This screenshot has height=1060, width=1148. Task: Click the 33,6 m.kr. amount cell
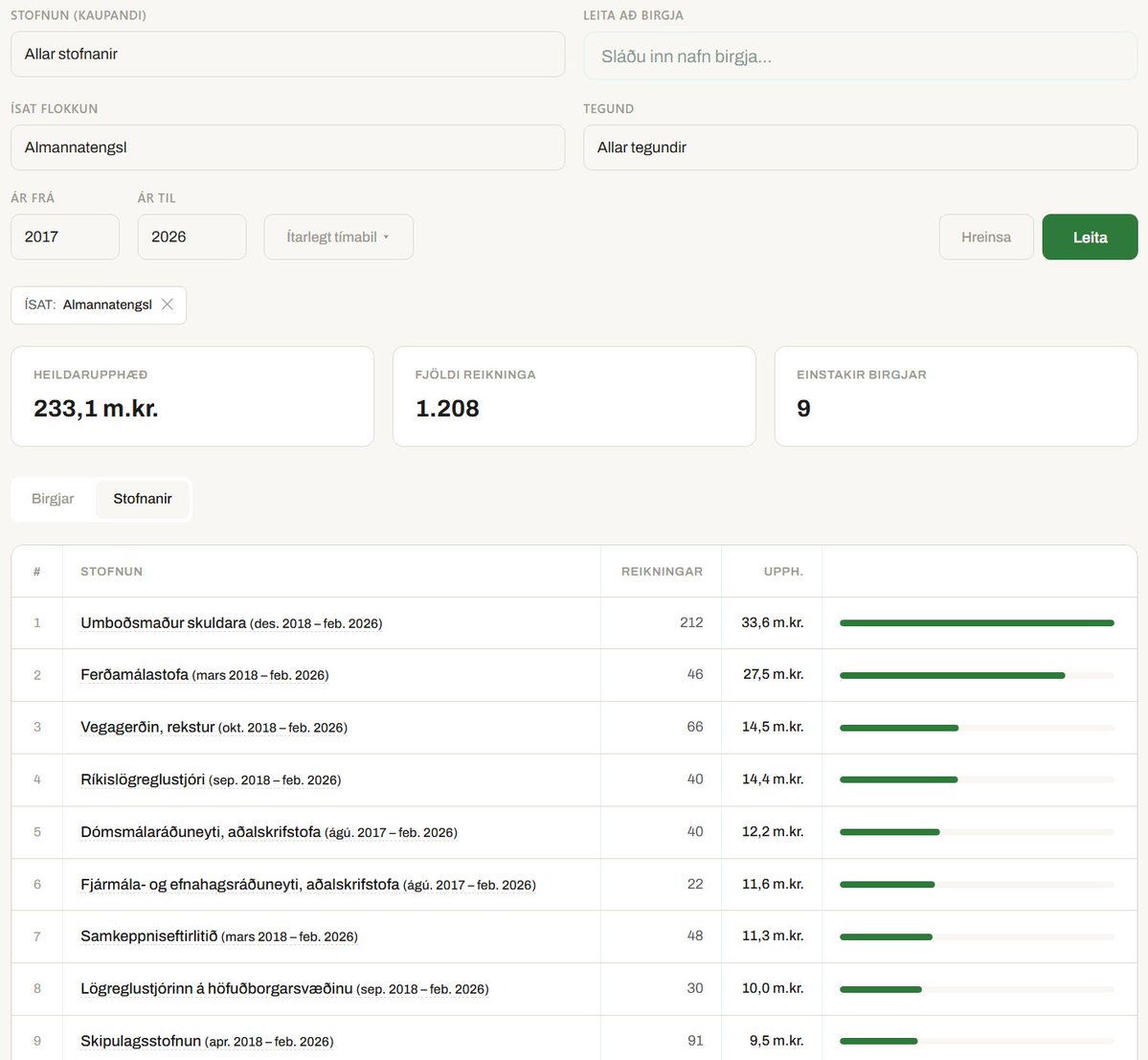773,623
